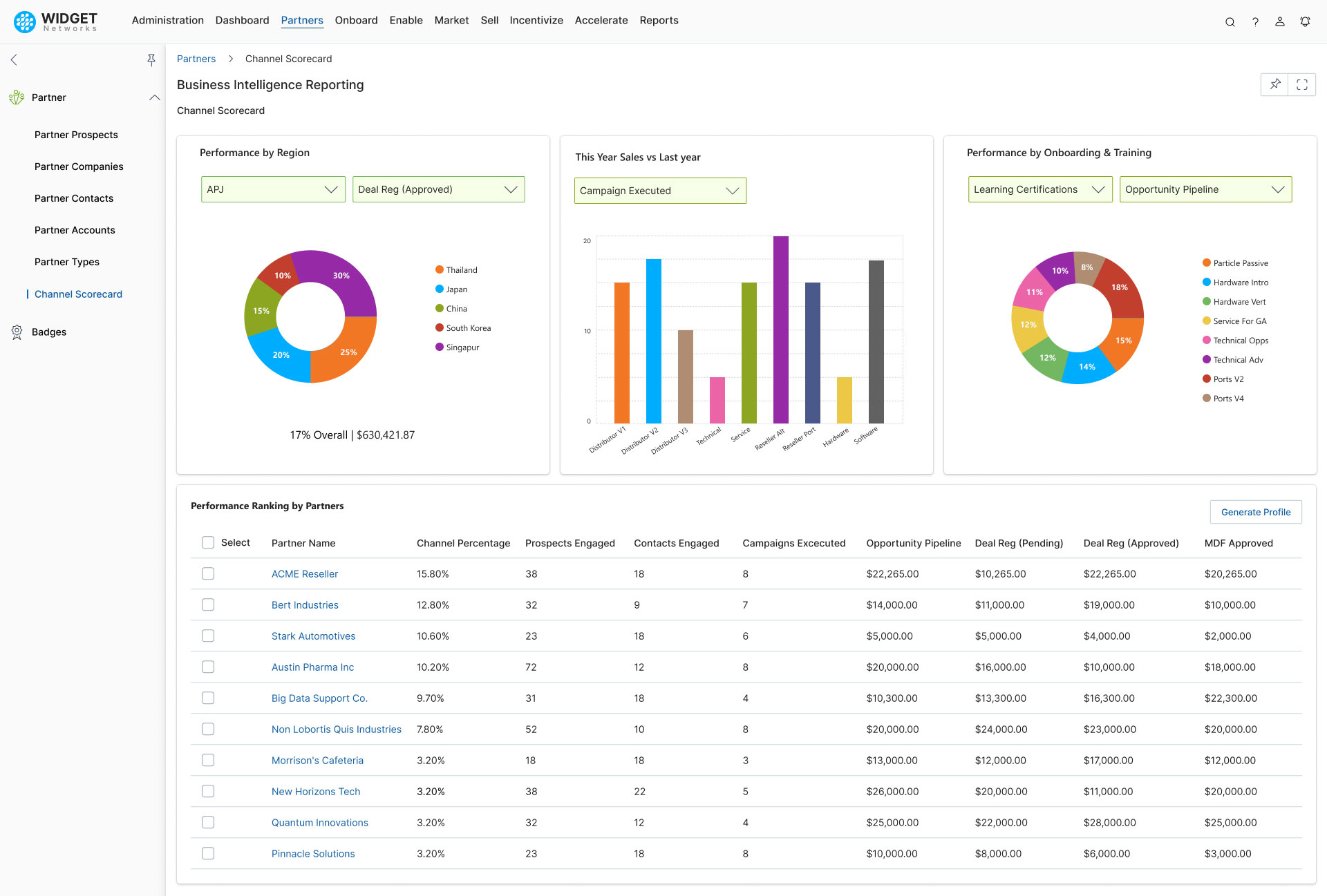Open the Reports menu

(659, 20)
